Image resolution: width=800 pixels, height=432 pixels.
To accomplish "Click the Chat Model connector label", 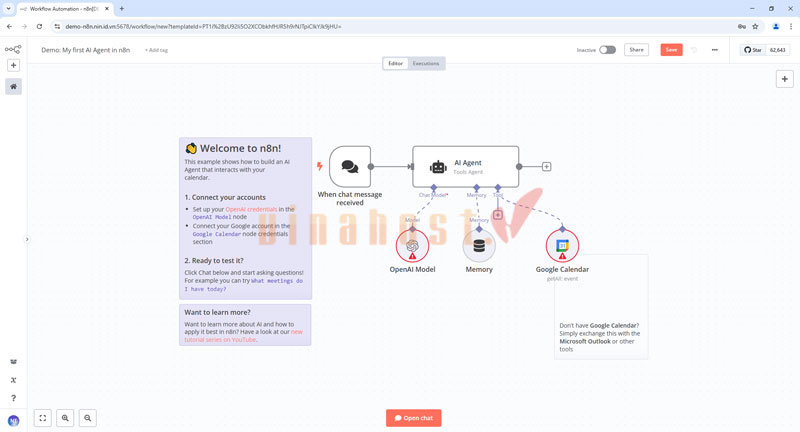I will (x=433, y=195).
